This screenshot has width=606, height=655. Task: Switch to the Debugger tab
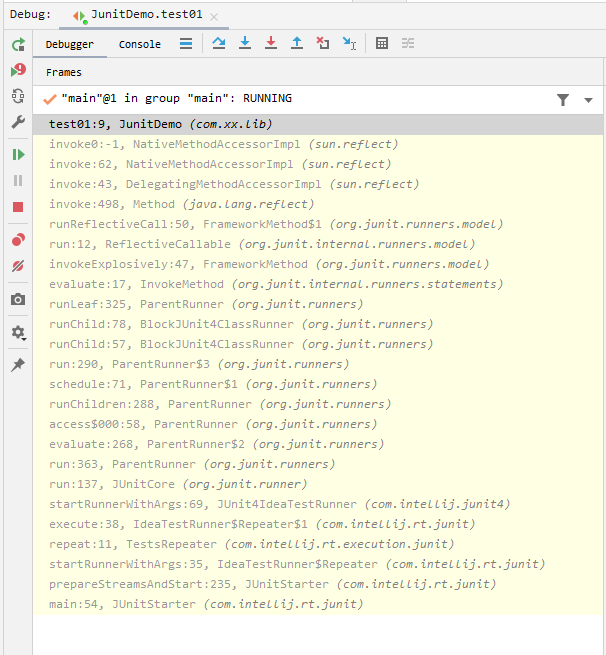tap(70, 44)
